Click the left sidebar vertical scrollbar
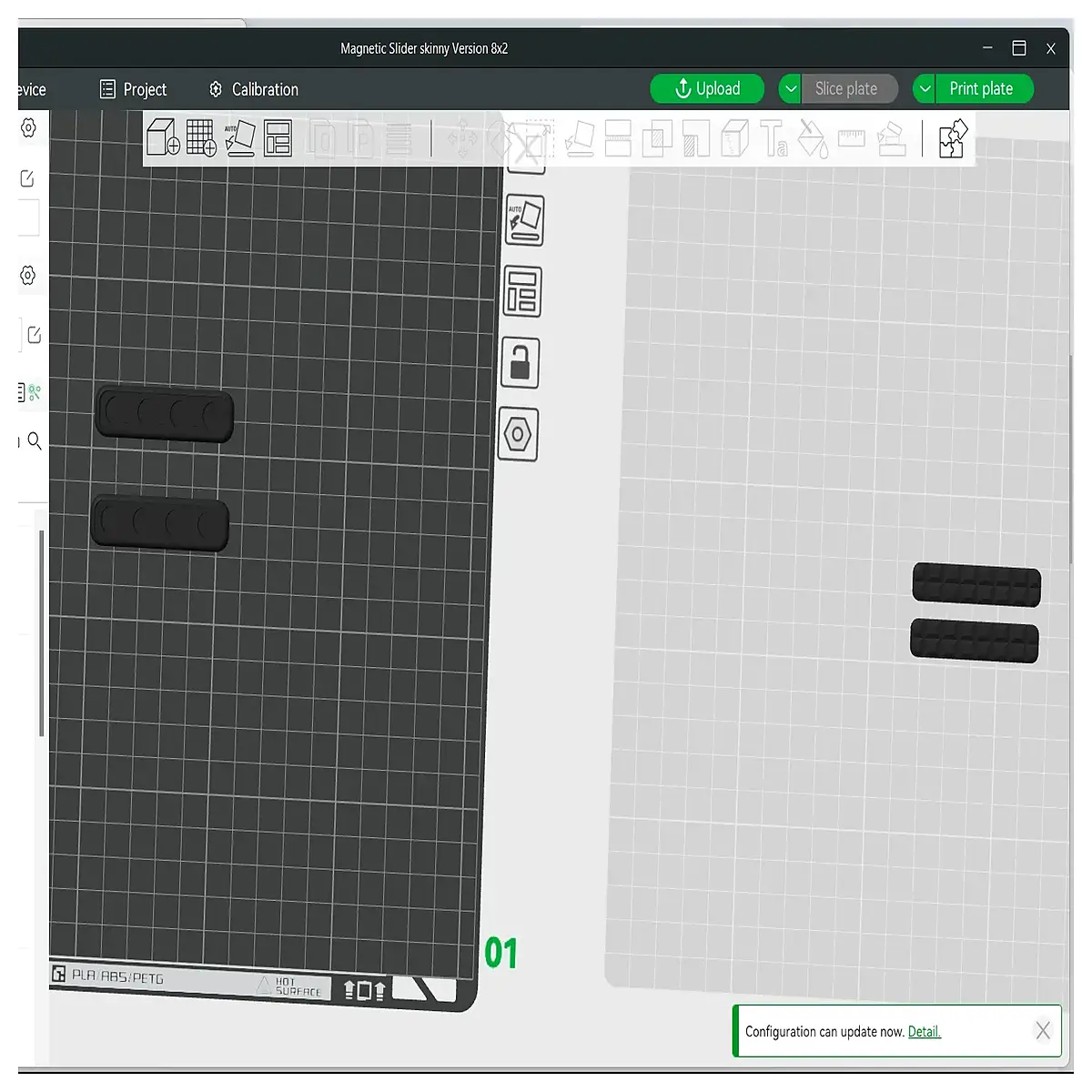The width and height of the screenshot is (1092, 1092). tap(40, 633)
